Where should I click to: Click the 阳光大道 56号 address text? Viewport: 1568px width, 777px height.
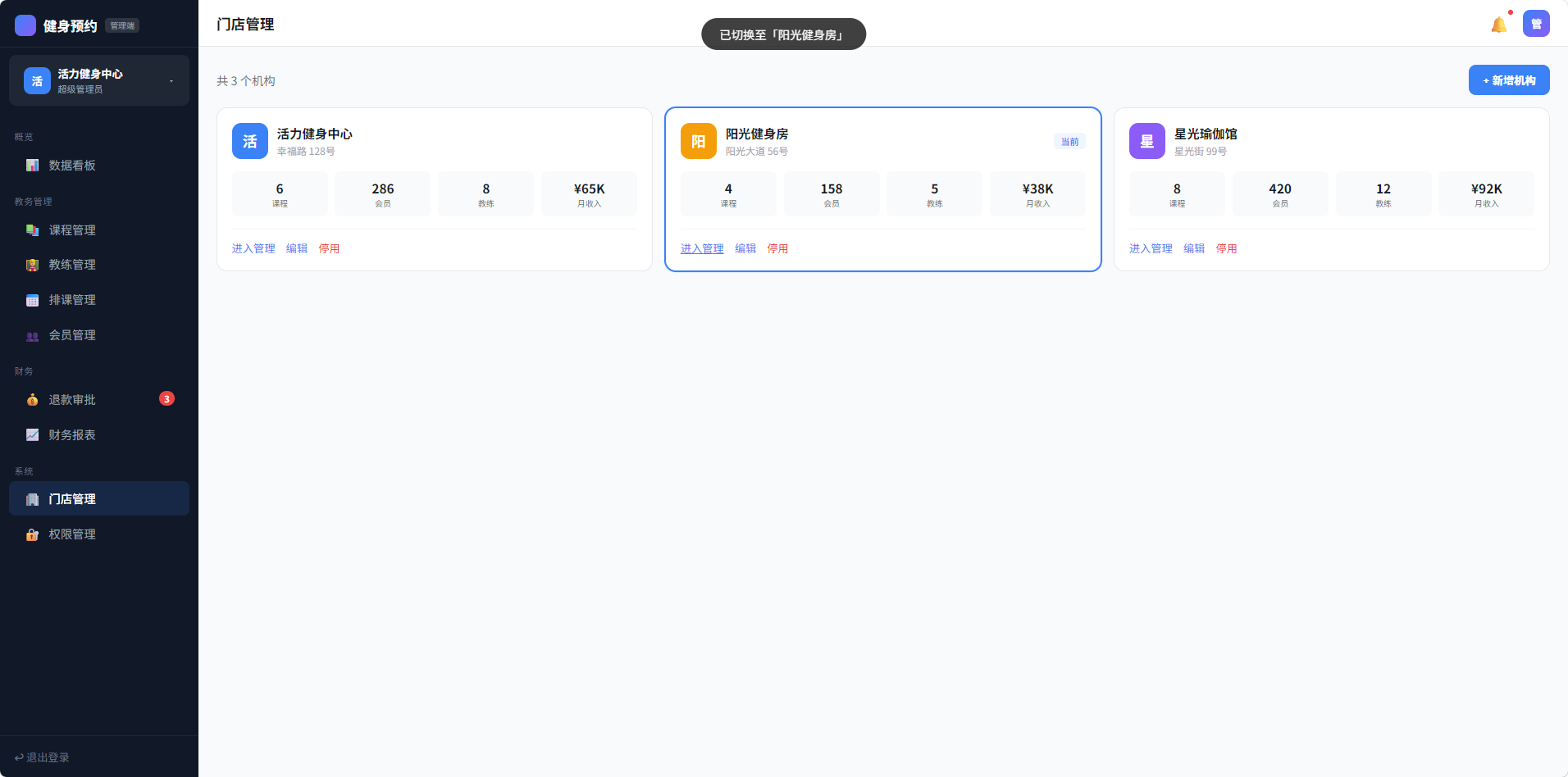(757, 152)
